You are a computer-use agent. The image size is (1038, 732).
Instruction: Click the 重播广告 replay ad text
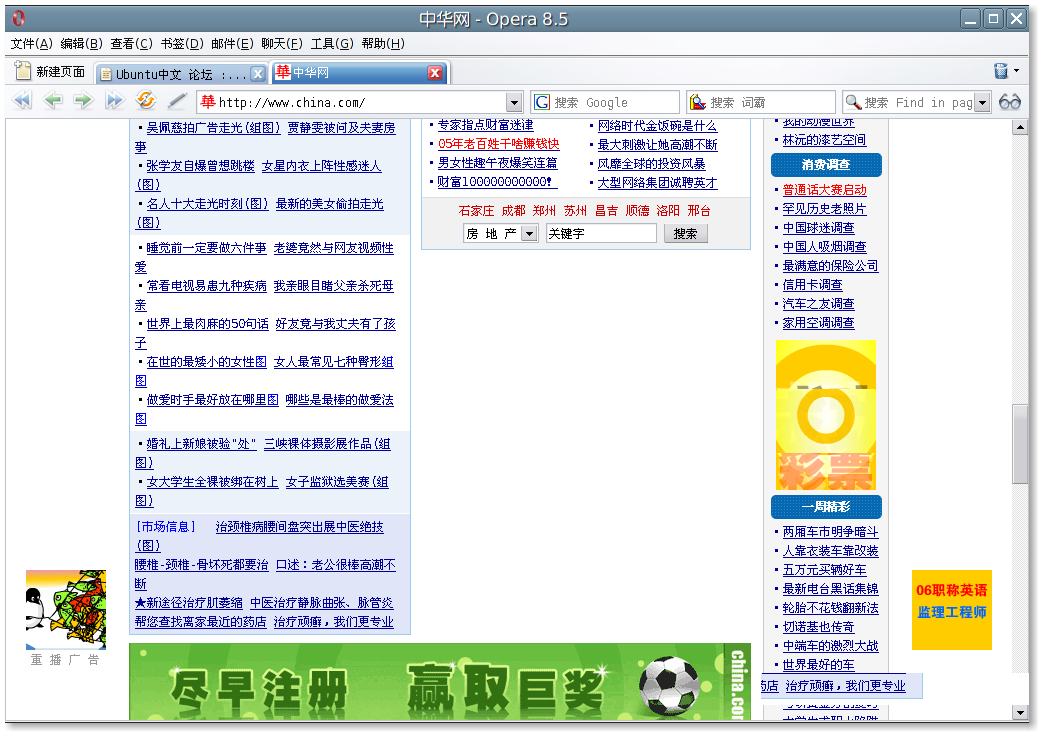(66, 660)
